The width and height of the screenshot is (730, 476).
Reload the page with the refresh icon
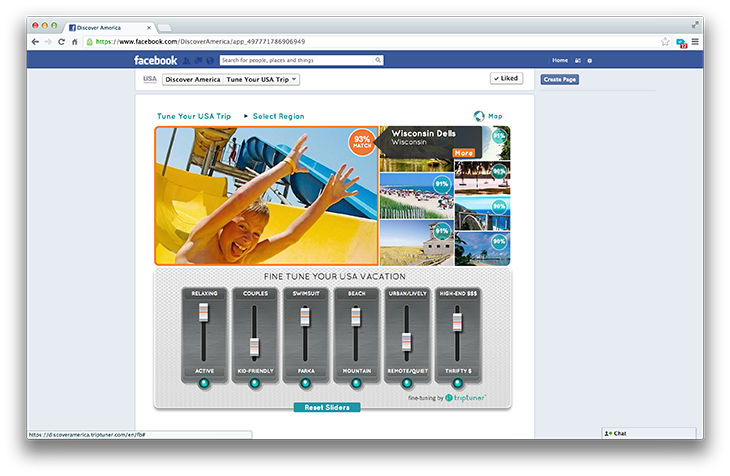(62, 42)
